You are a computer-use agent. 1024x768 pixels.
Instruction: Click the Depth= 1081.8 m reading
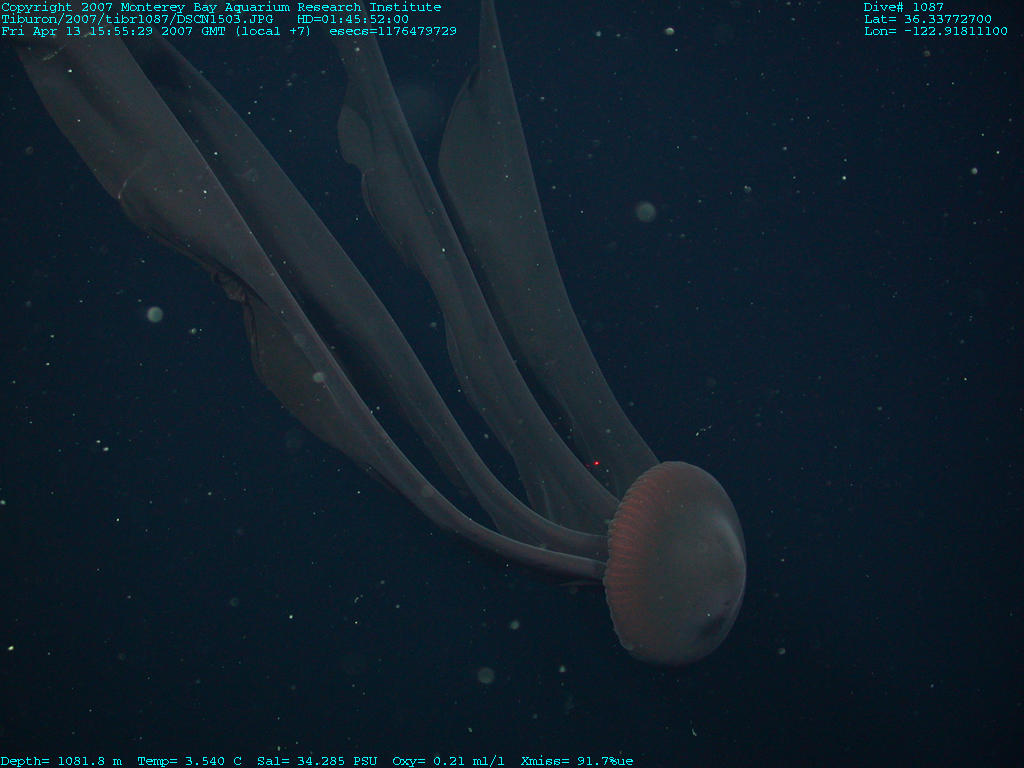click(61, 761)
